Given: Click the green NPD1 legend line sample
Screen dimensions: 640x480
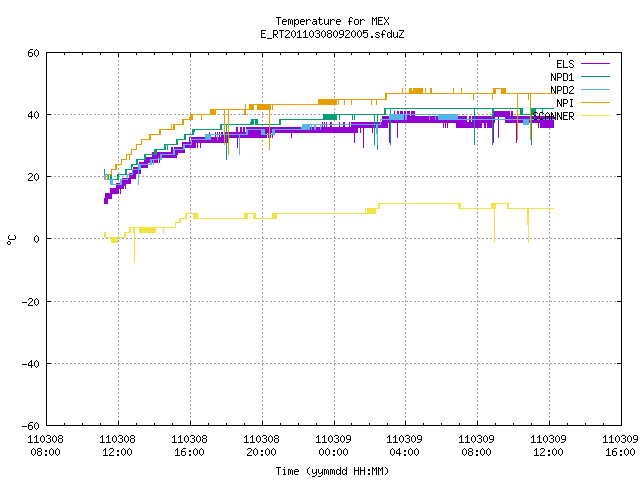Looking at the screenshot, I should 595,76.
